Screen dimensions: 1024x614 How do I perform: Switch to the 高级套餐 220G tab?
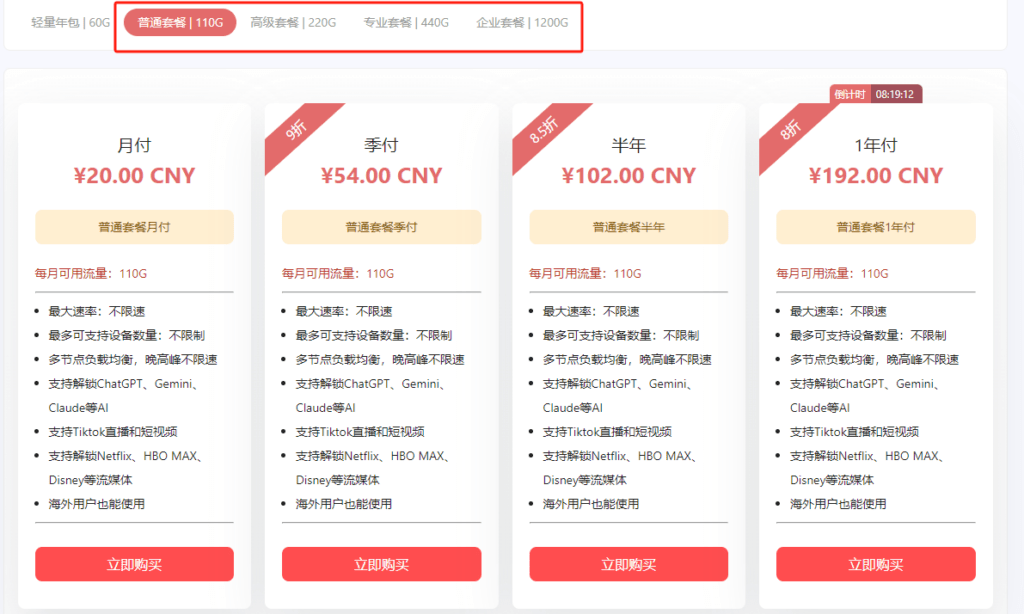coord(293,23)
